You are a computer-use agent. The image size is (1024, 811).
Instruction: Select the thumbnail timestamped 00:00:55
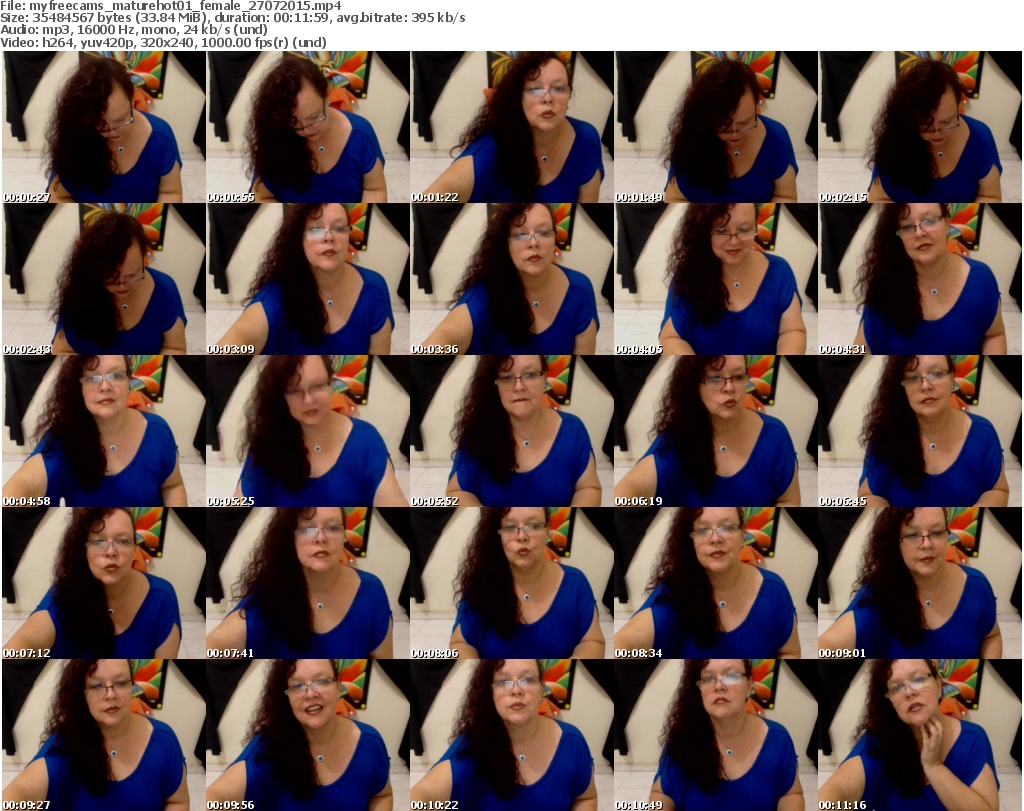click(x=308, y=127)
